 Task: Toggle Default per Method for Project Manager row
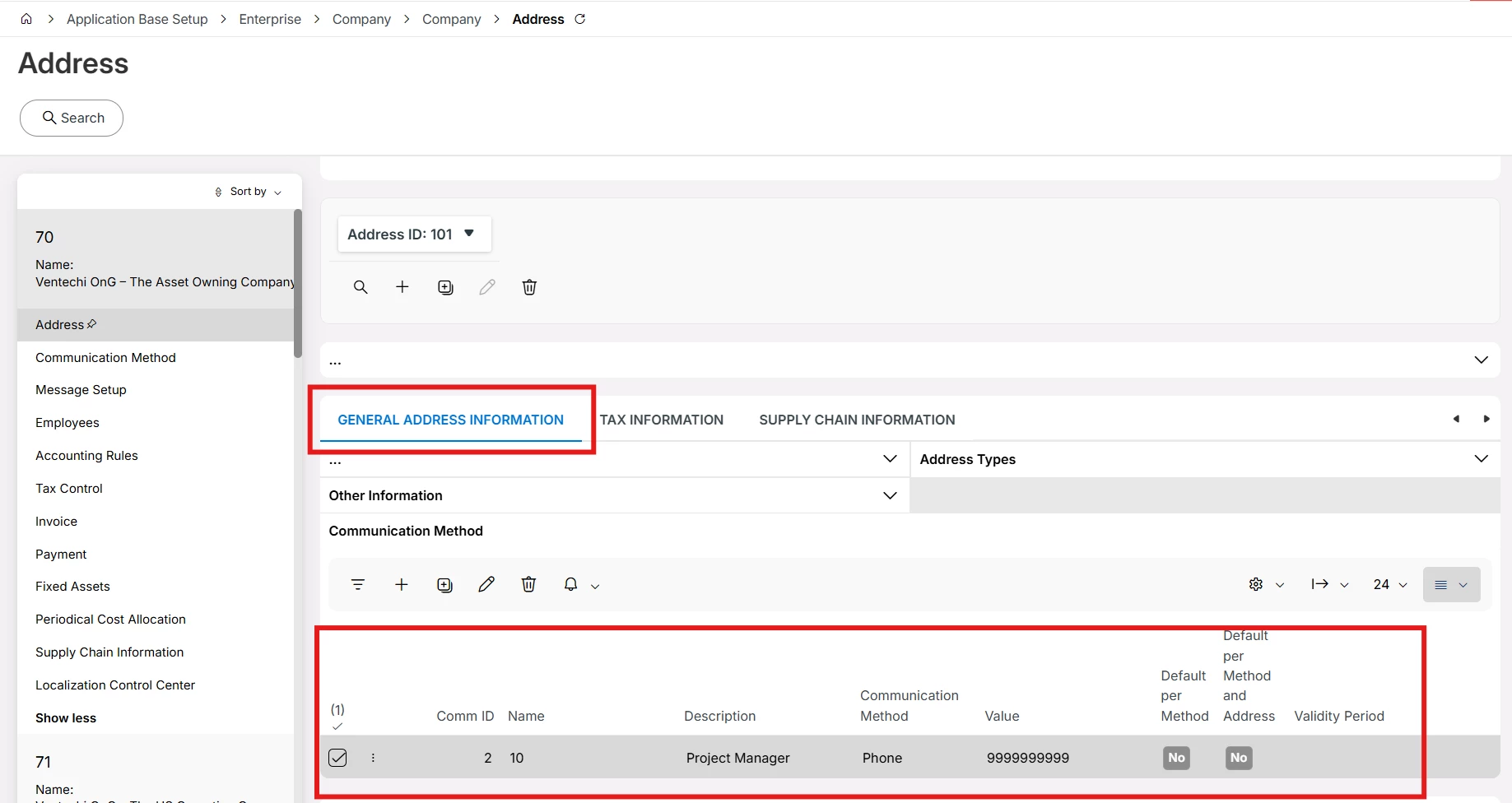click(x=1177, y=758)
